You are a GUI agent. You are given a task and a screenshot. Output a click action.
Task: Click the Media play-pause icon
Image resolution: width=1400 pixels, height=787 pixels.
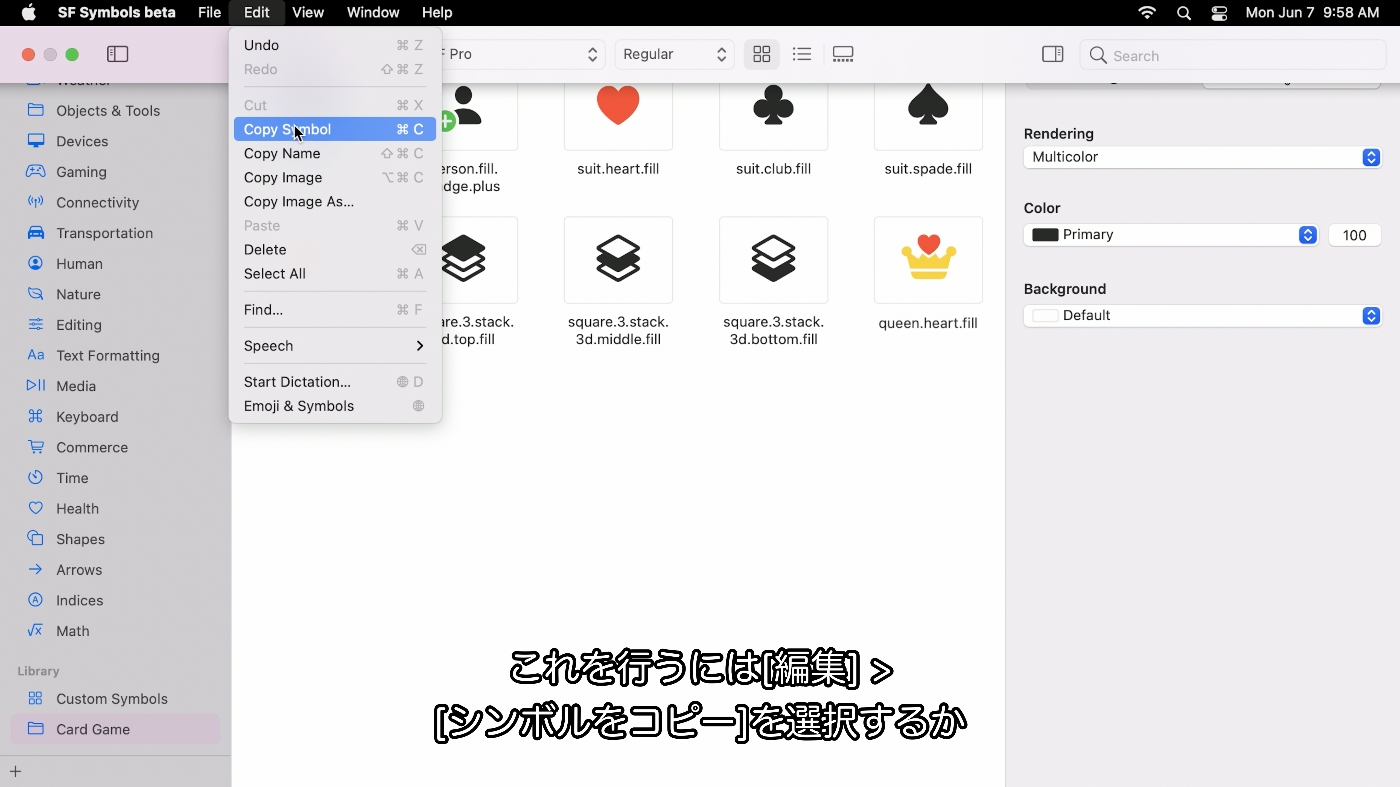(36, 385)
